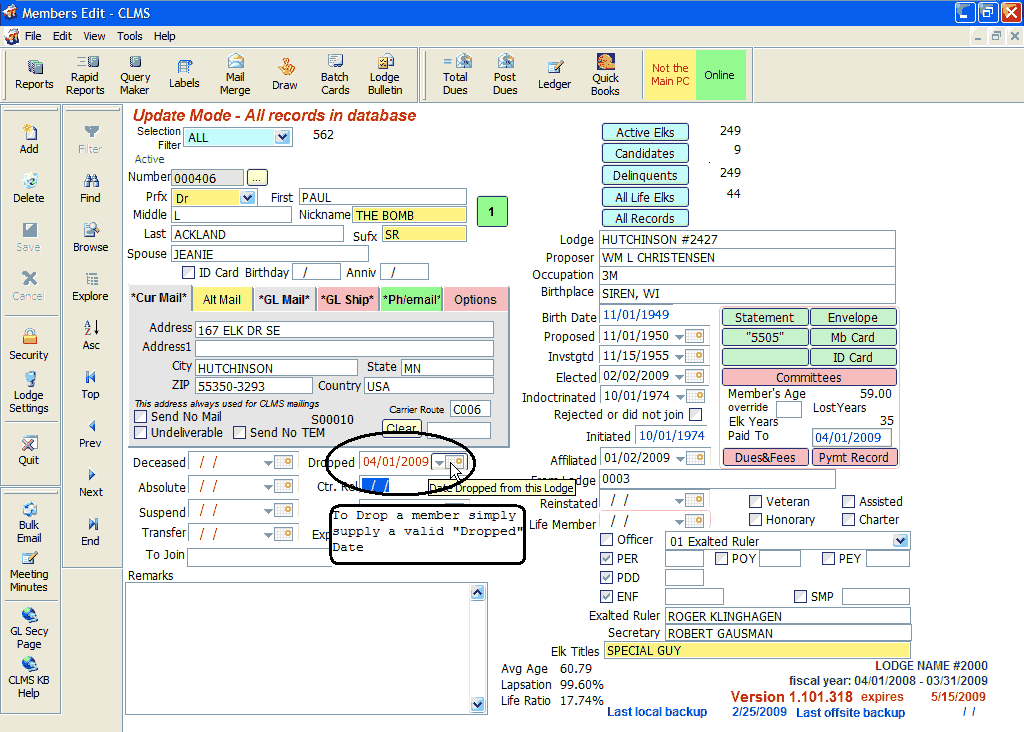Toggle the Undeliverable checkbox

141,433
